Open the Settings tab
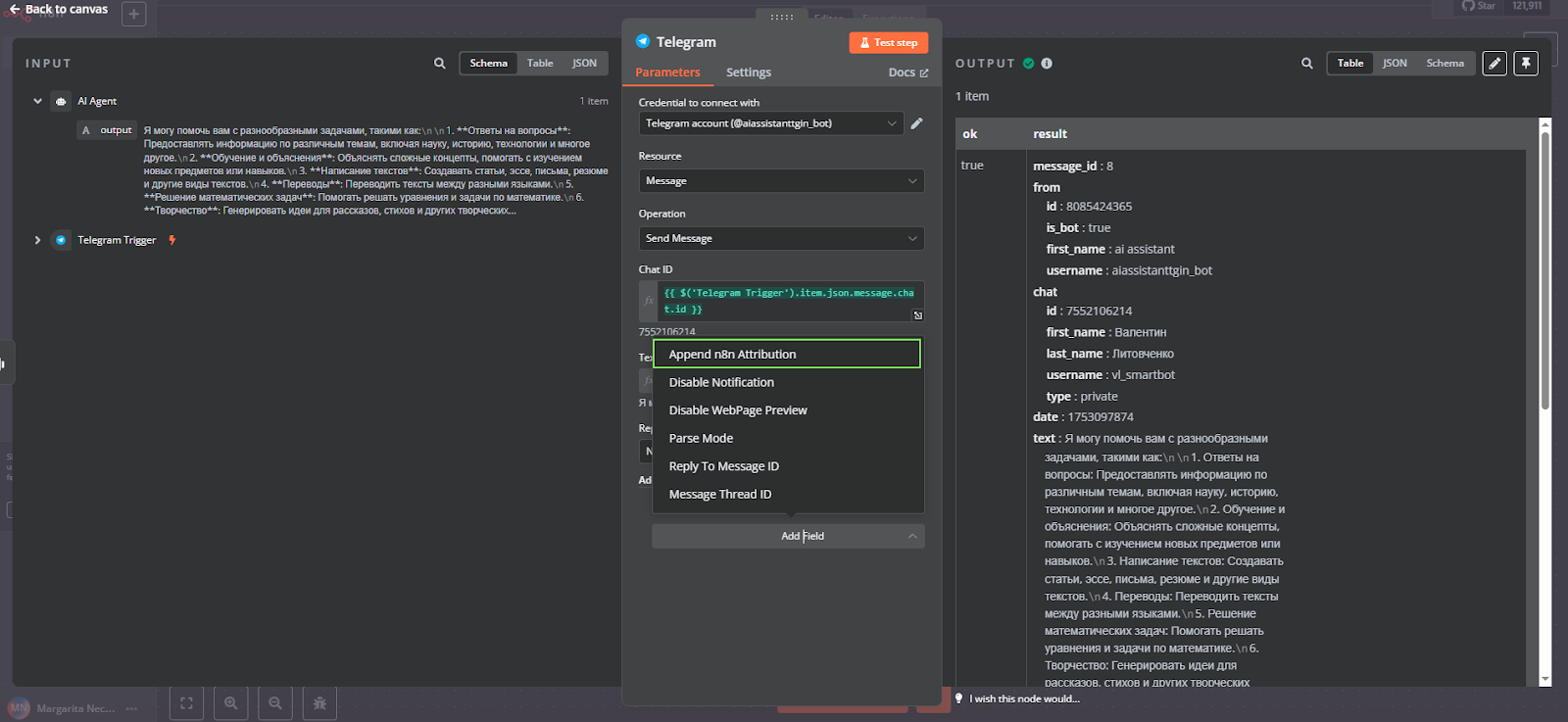Screen dimensions: 1568x722 (749, 72)
